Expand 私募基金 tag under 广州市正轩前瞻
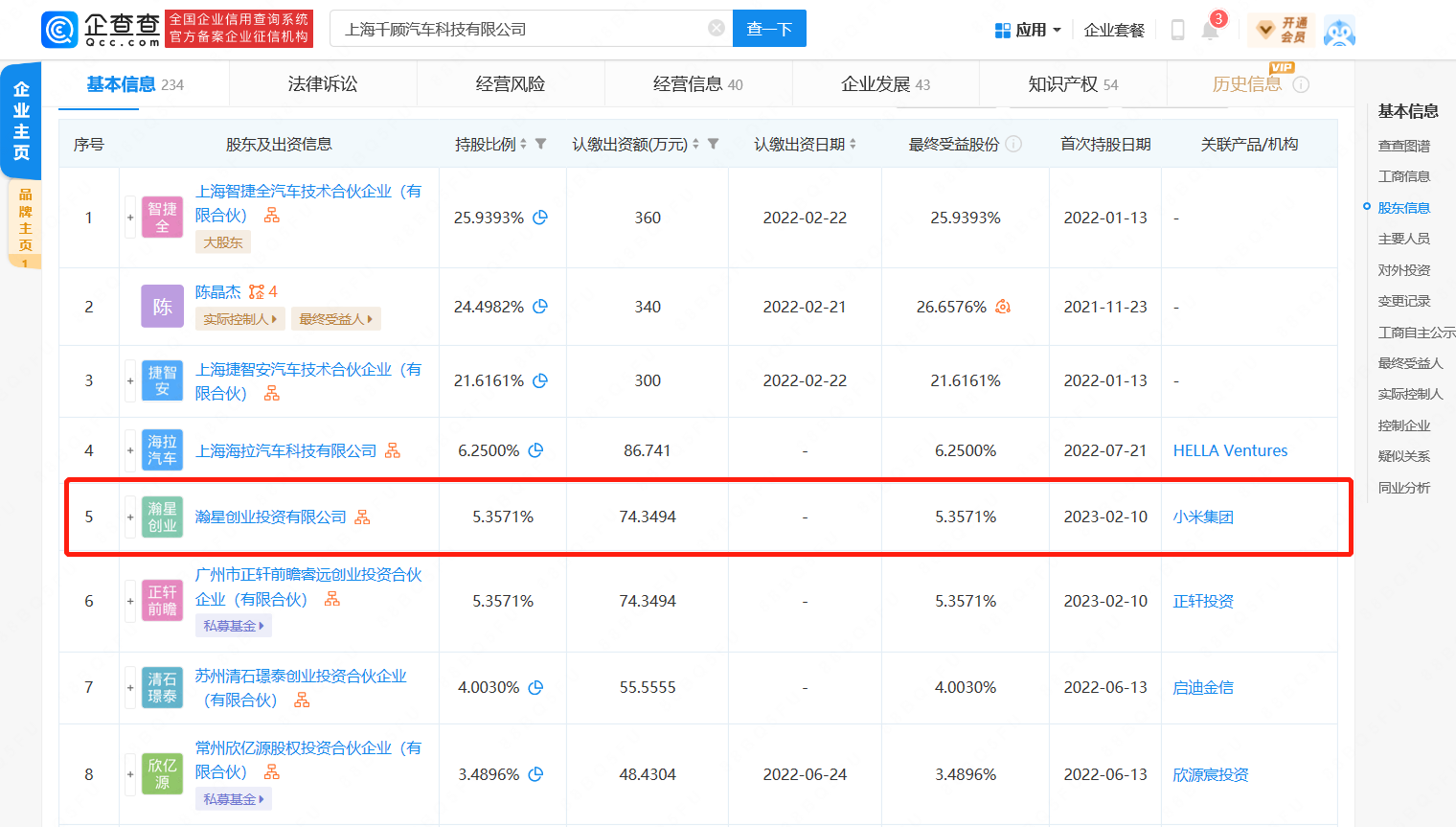 click(x=234, y=626)
